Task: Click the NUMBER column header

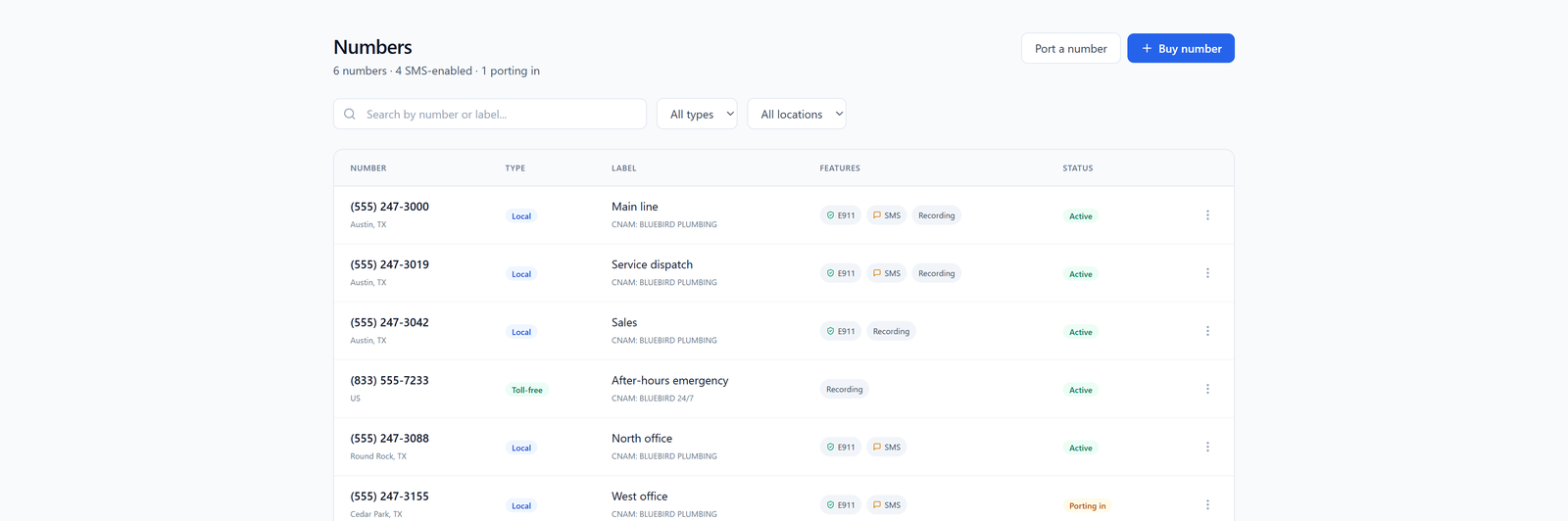Action: point(368,168)
